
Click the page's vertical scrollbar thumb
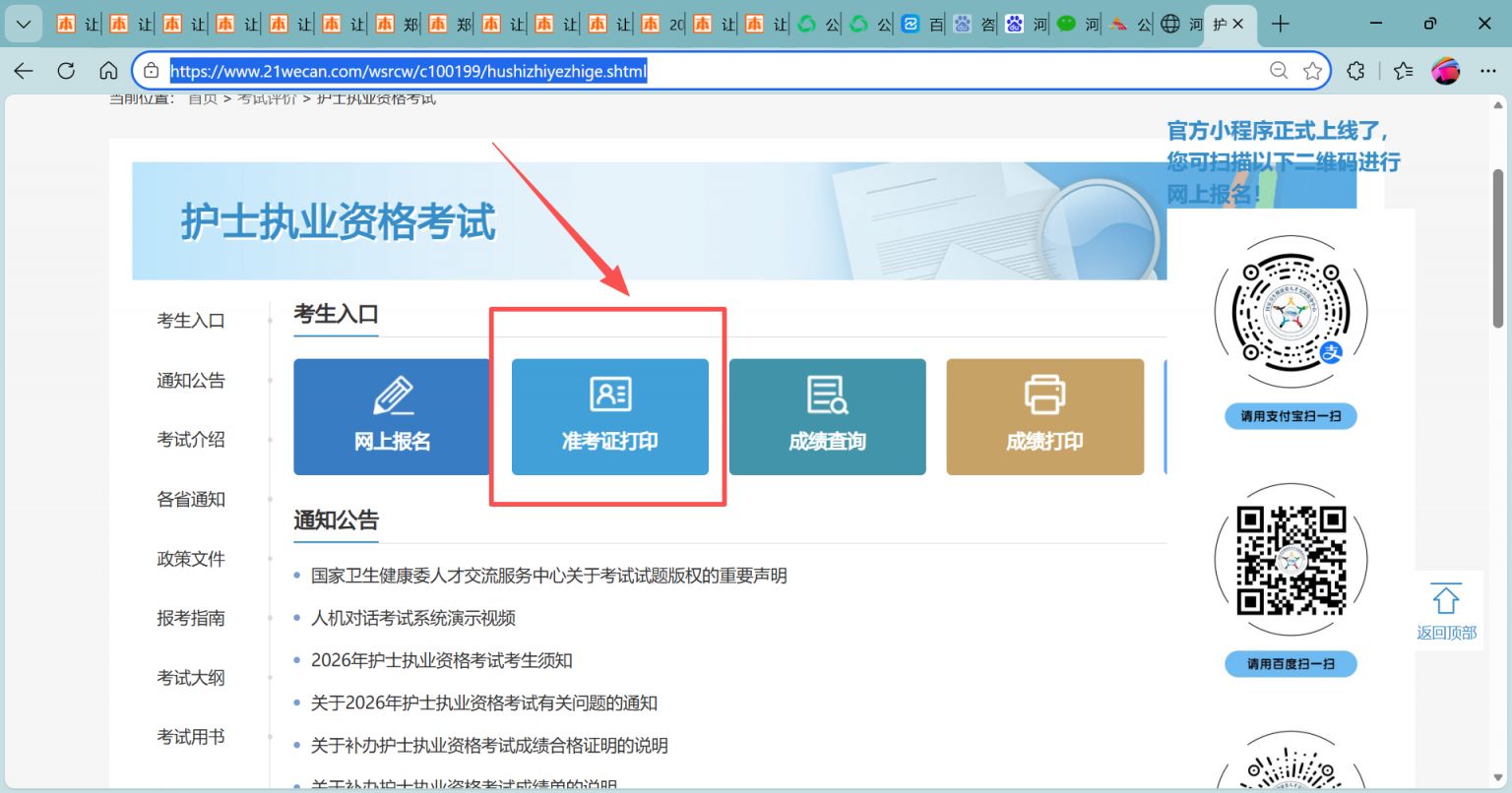1498,248
